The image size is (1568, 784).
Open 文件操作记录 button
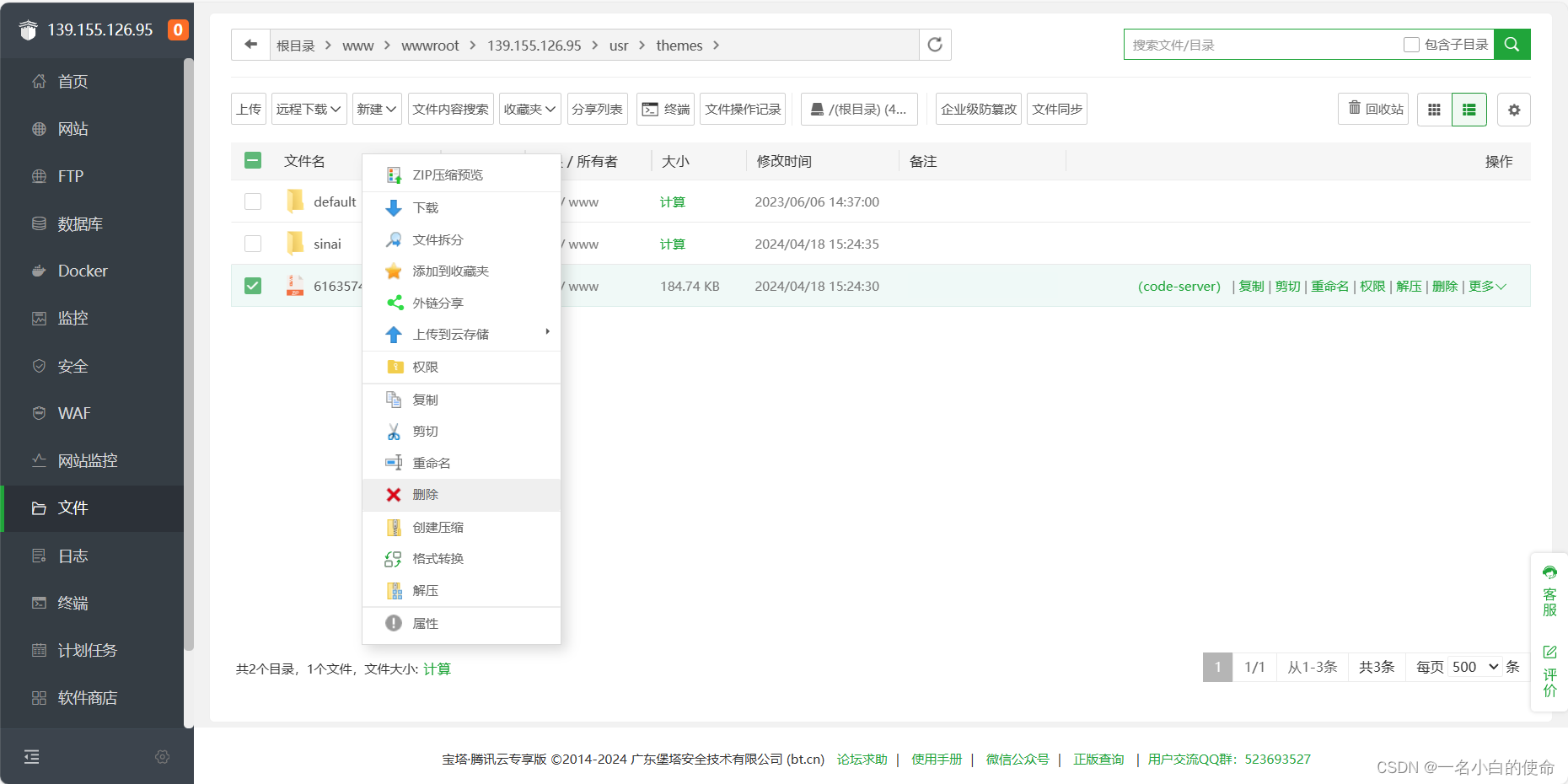coord(743,109)
